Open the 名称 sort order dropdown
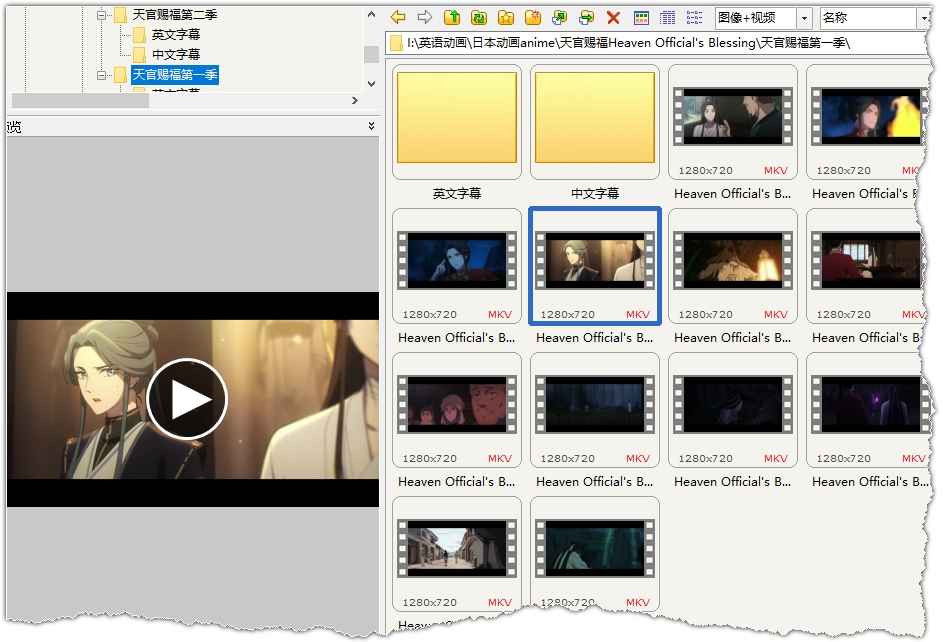The height and width of the screenshot is (642, 952). [923, 18]
